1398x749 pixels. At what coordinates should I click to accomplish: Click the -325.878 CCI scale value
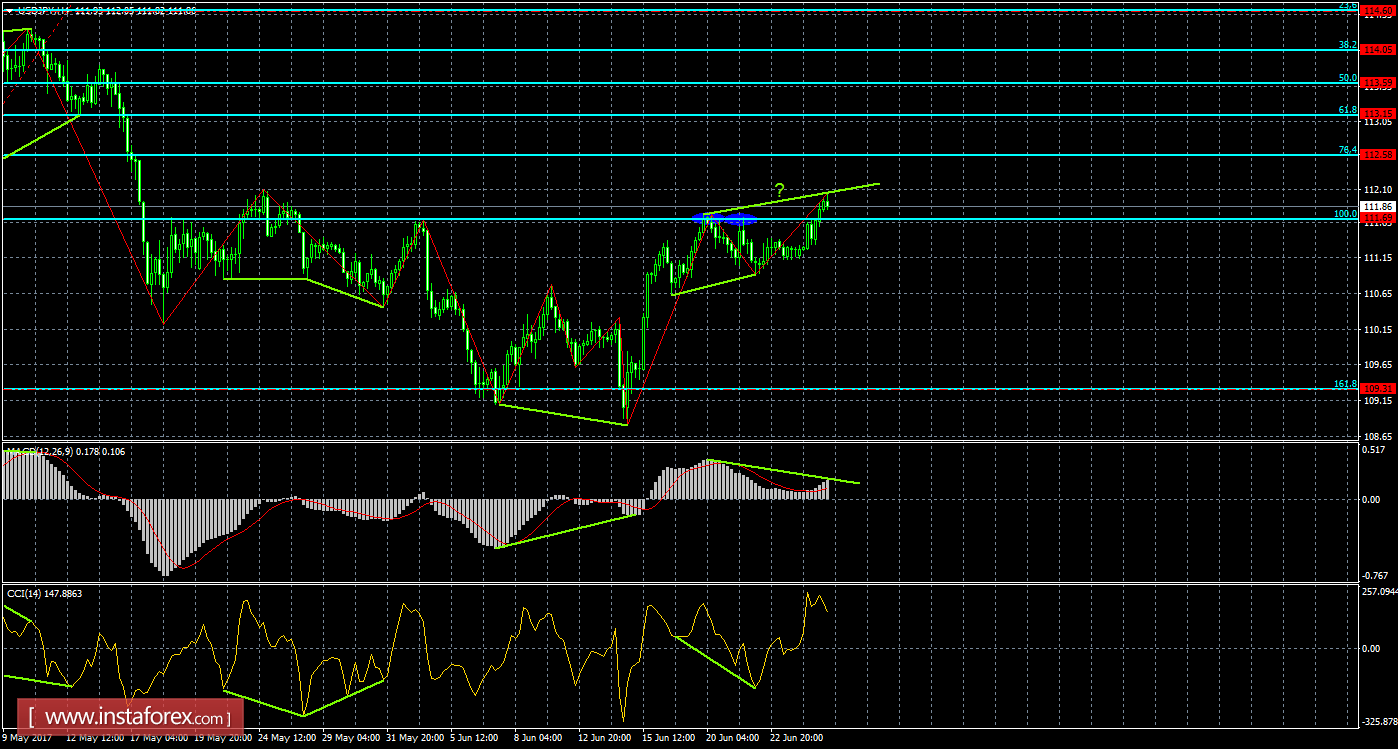(x=1379, y=721)
